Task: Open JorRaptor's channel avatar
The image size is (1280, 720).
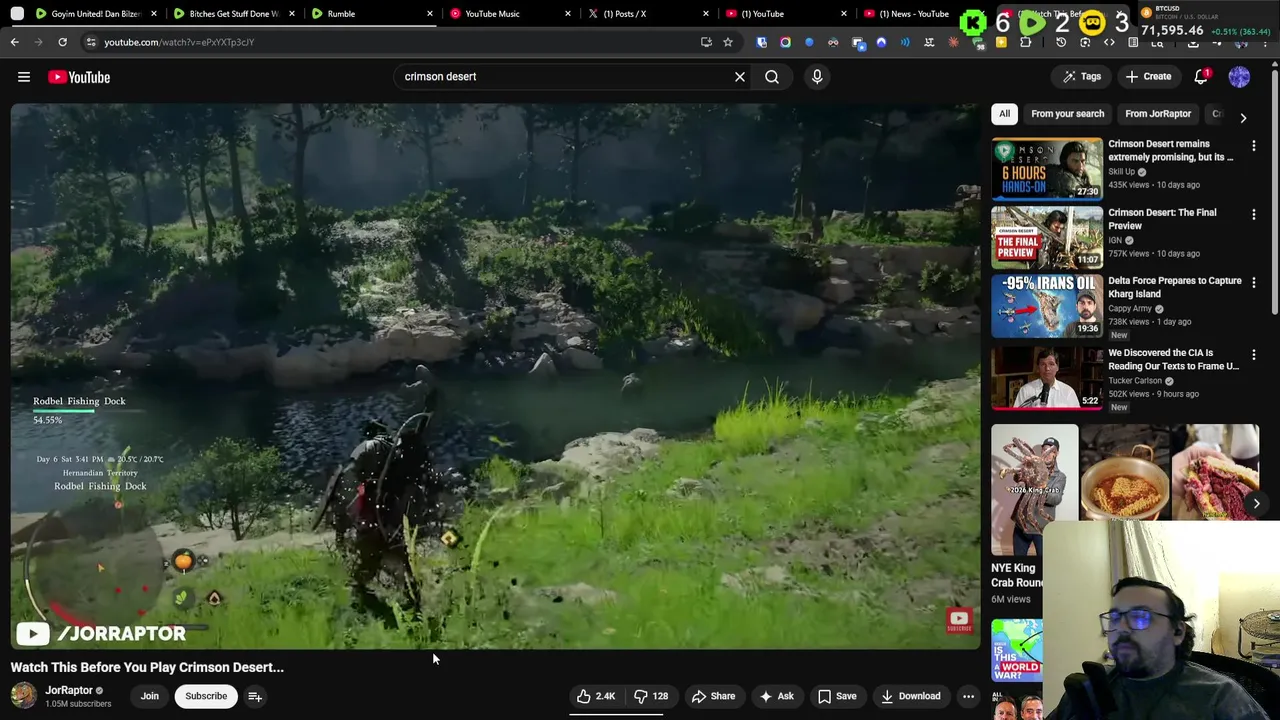Action: (23, 696)
